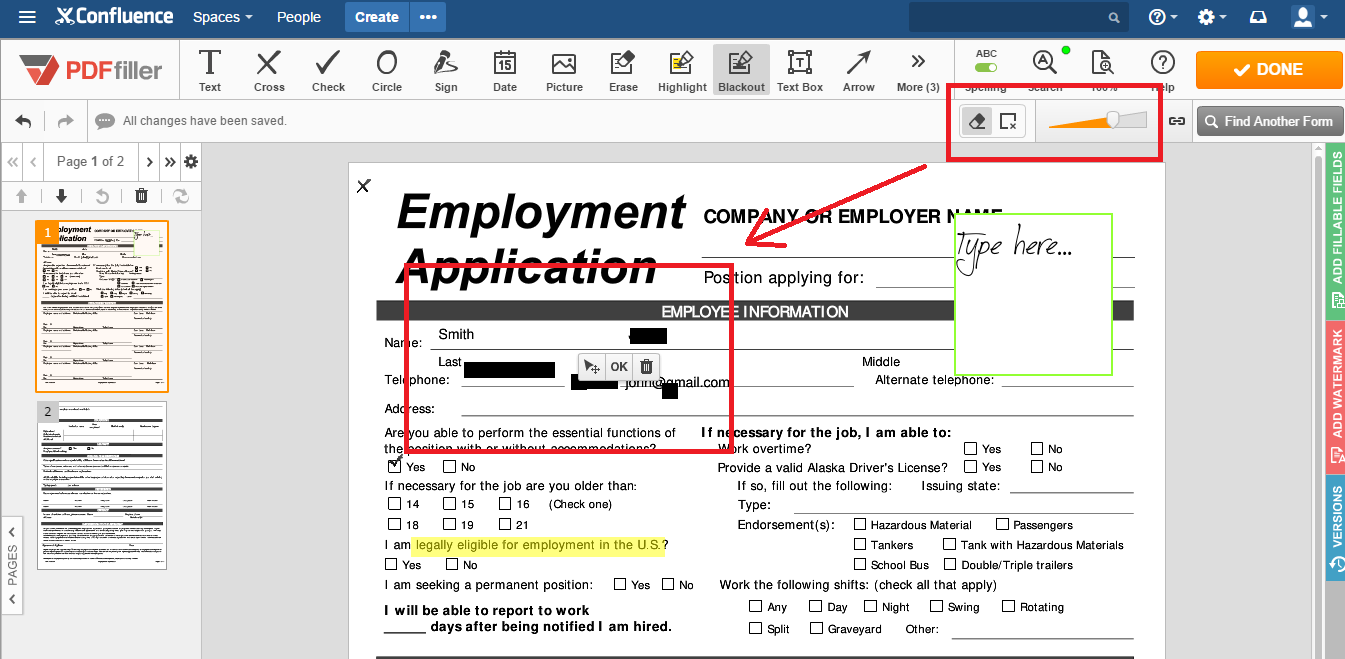Check Yes for Work overtime
This screenshot has width=1345, height=659.
coord(971,449)
